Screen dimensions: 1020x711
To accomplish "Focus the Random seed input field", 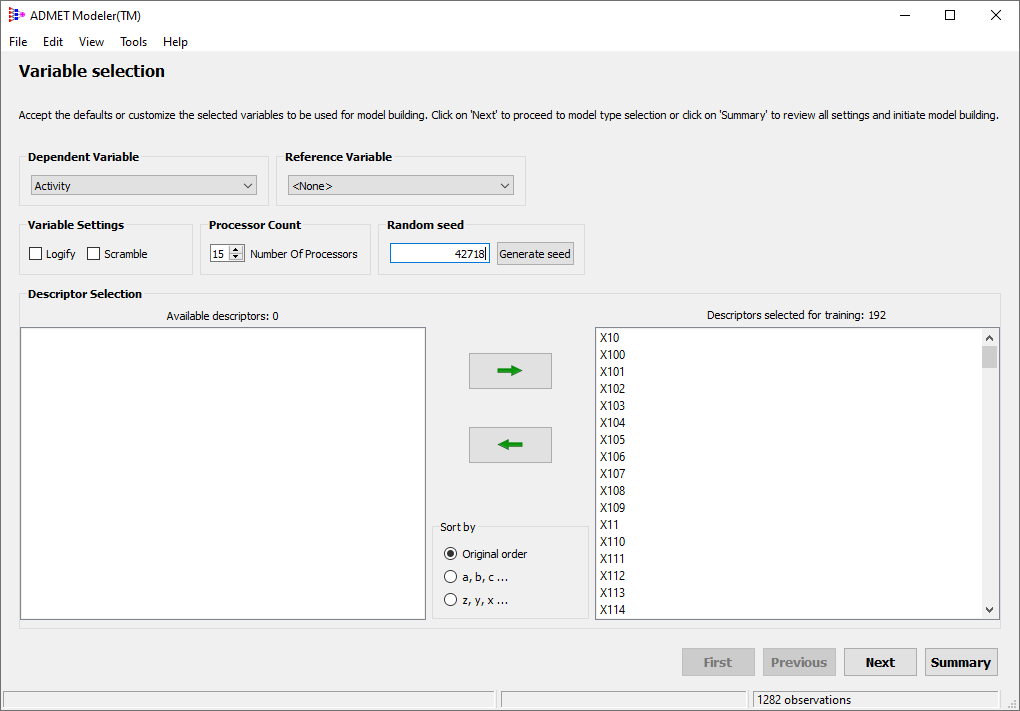I will [440, 254].
